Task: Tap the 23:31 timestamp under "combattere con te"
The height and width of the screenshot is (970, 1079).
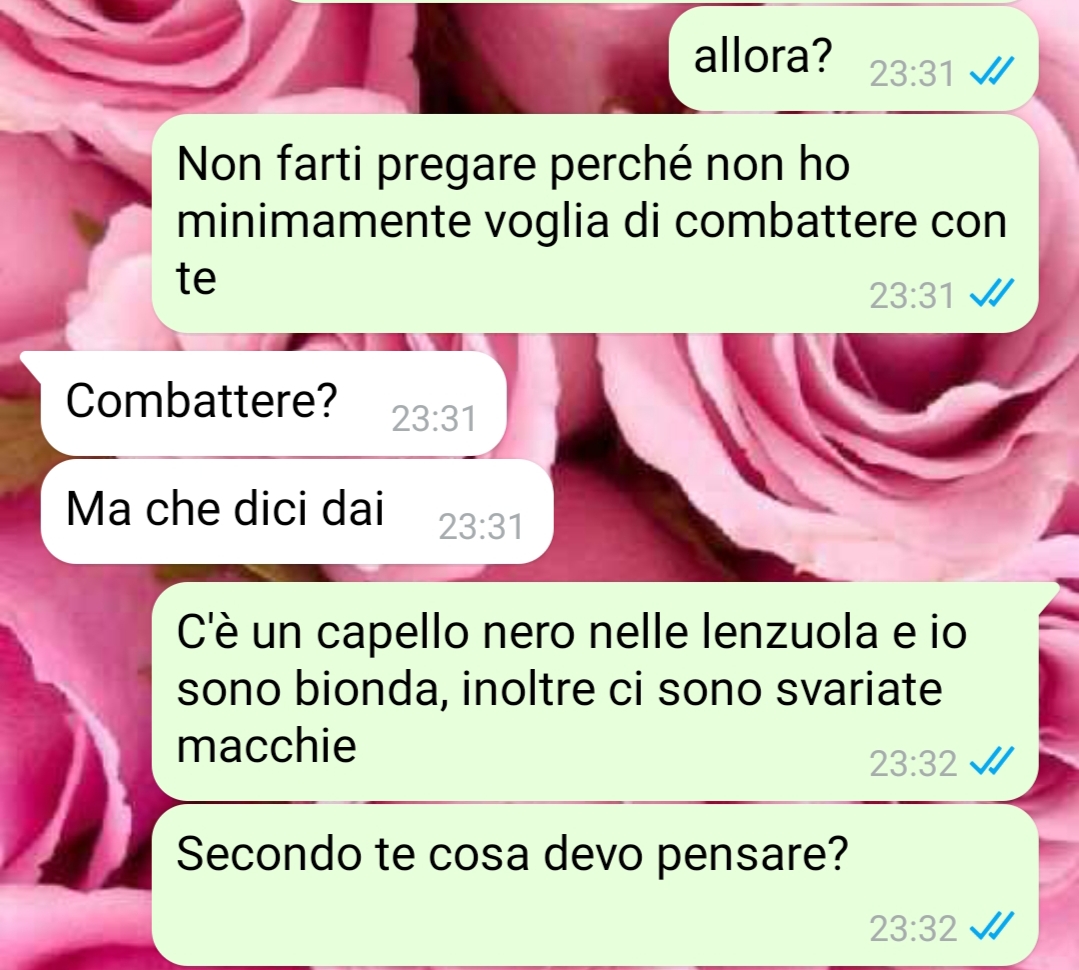Action: pos(912,296)
